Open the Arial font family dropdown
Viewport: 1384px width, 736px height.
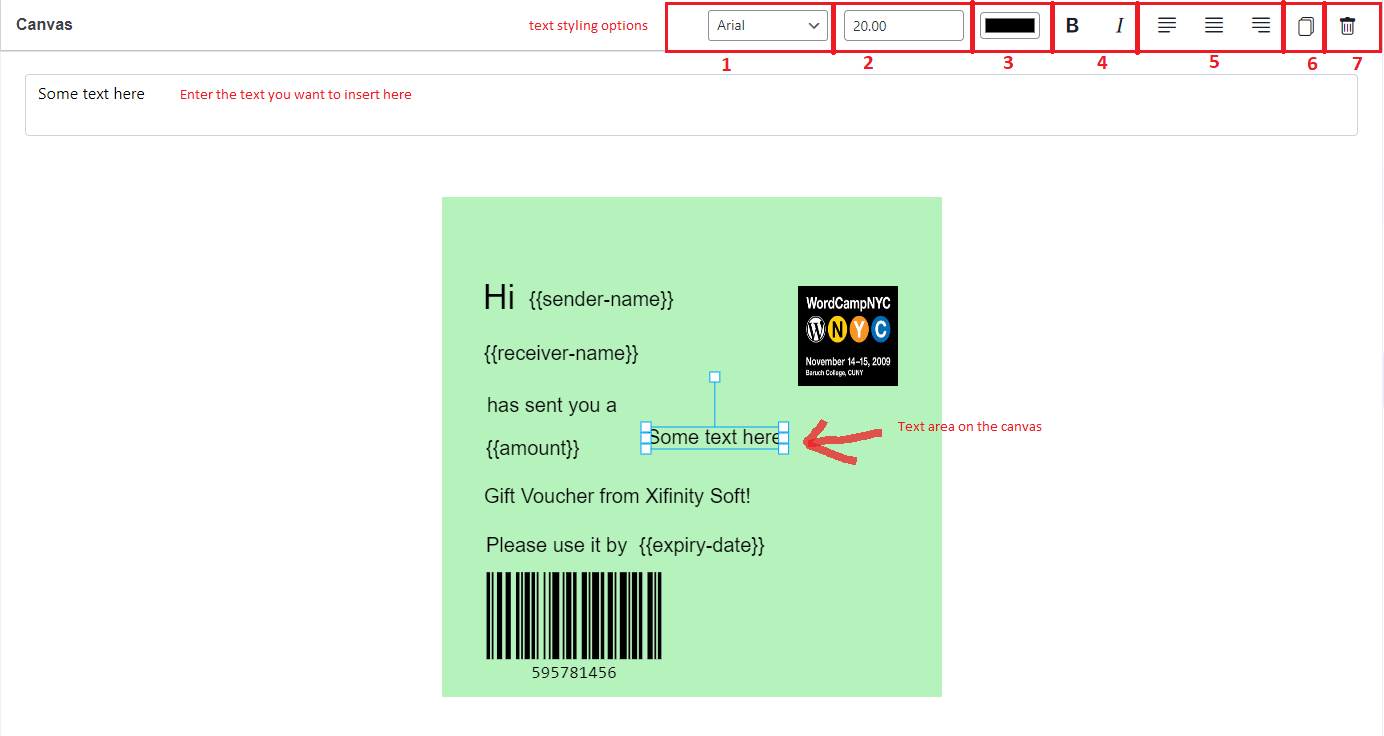coord(768,26)
